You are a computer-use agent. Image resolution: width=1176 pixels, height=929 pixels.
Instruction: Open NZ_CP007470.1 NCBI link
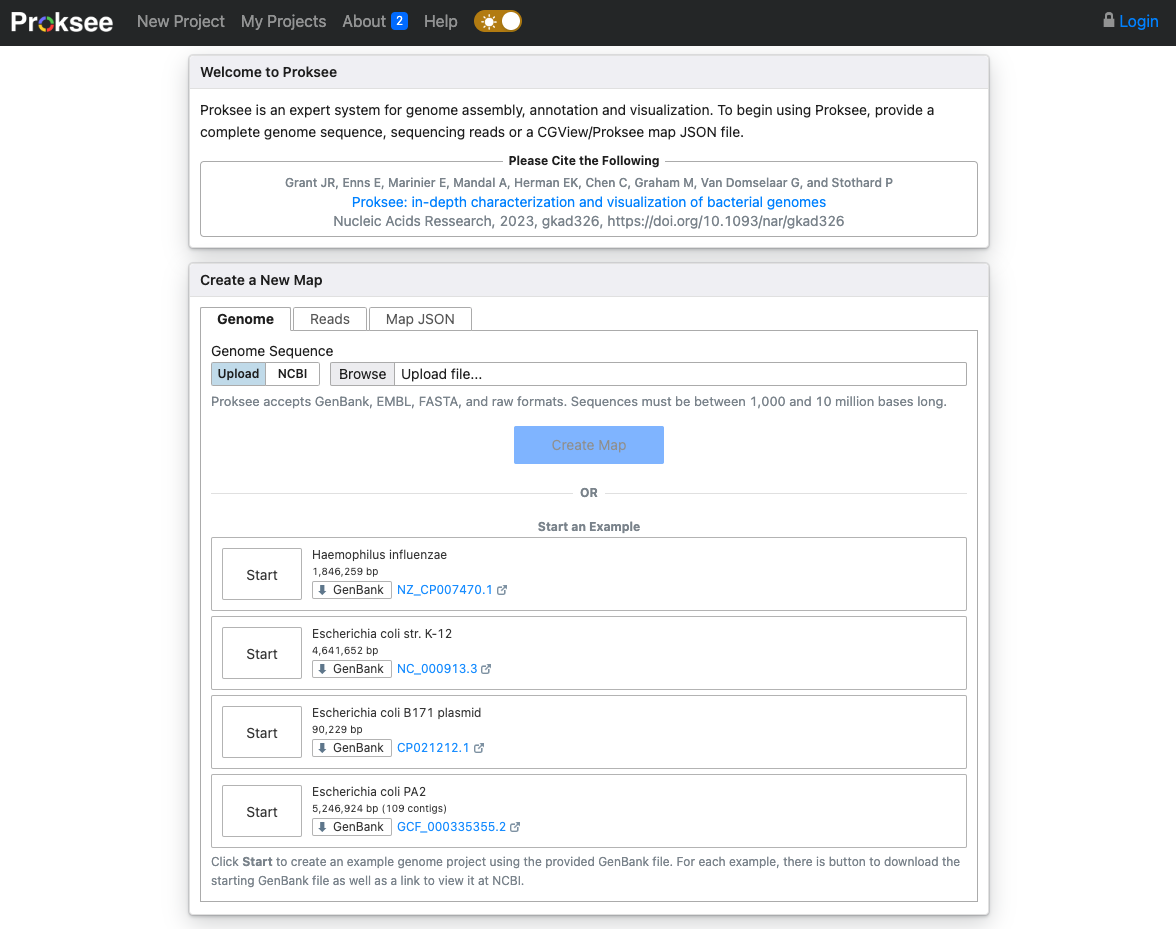point(445,590)
